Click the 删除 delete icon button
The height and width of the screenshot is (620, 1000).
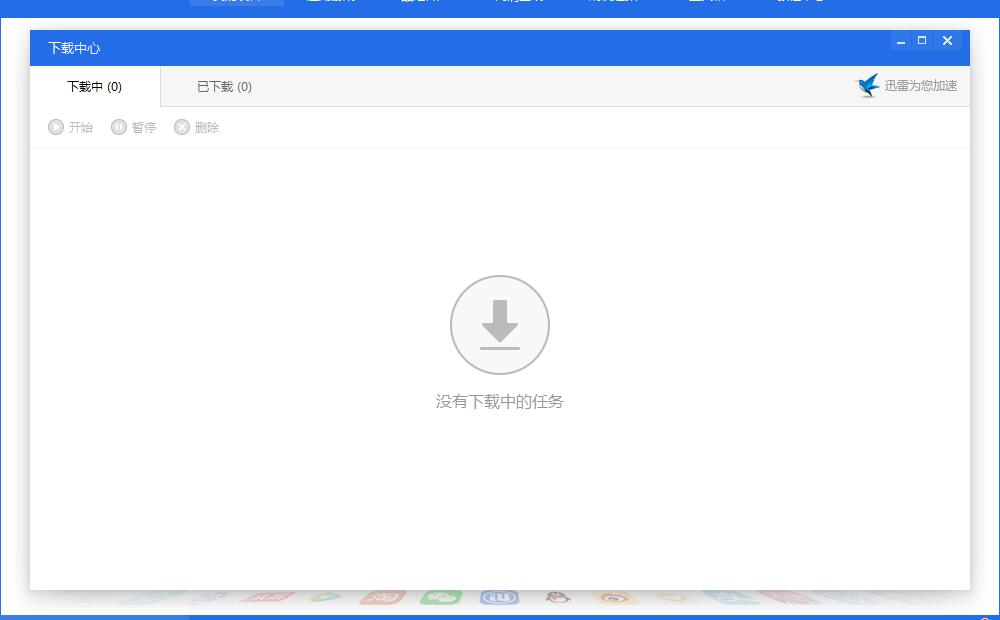click(182, 127)
